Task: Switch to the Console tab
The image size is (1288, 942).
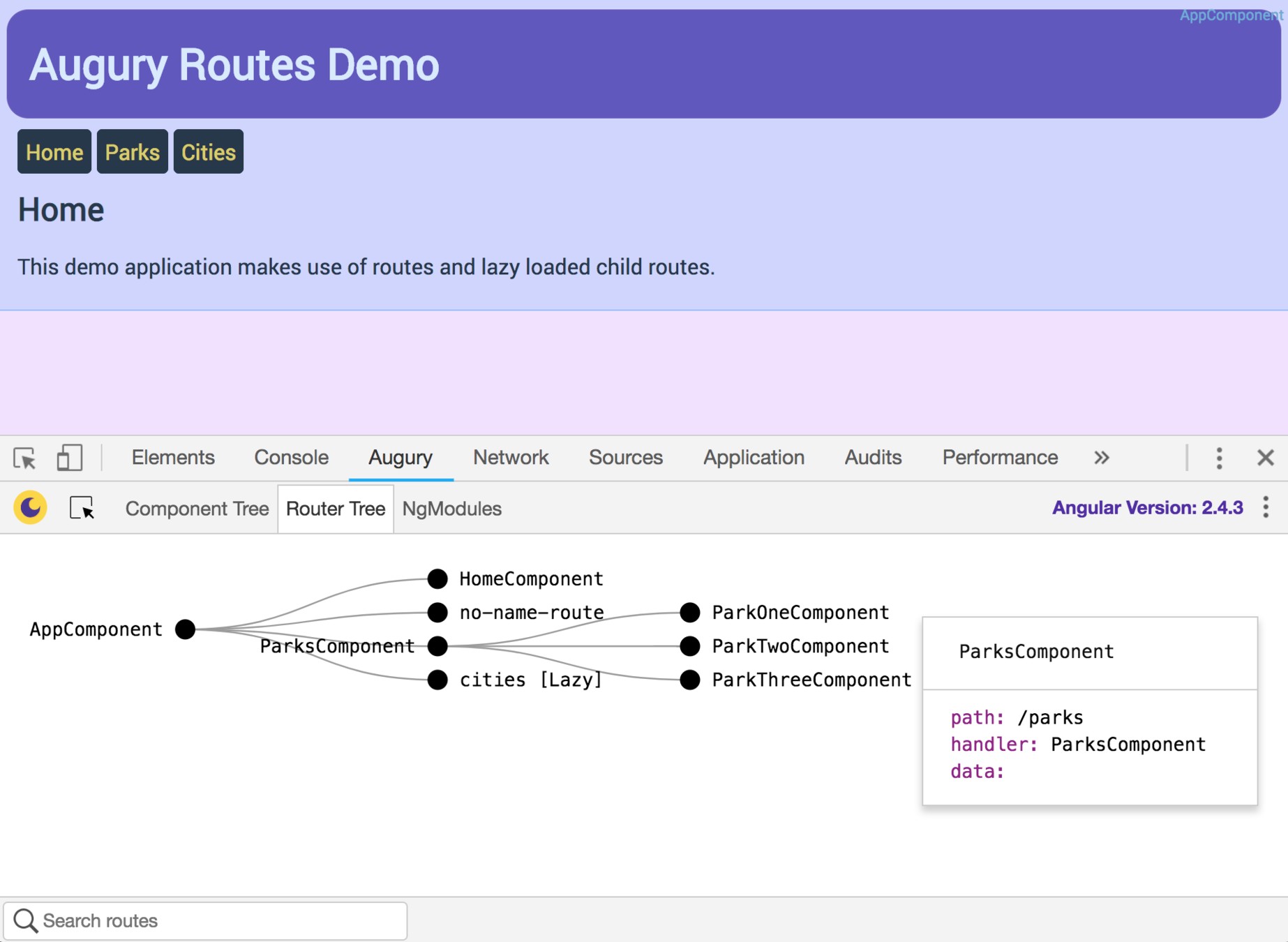Action: click(x=291, y=458)
